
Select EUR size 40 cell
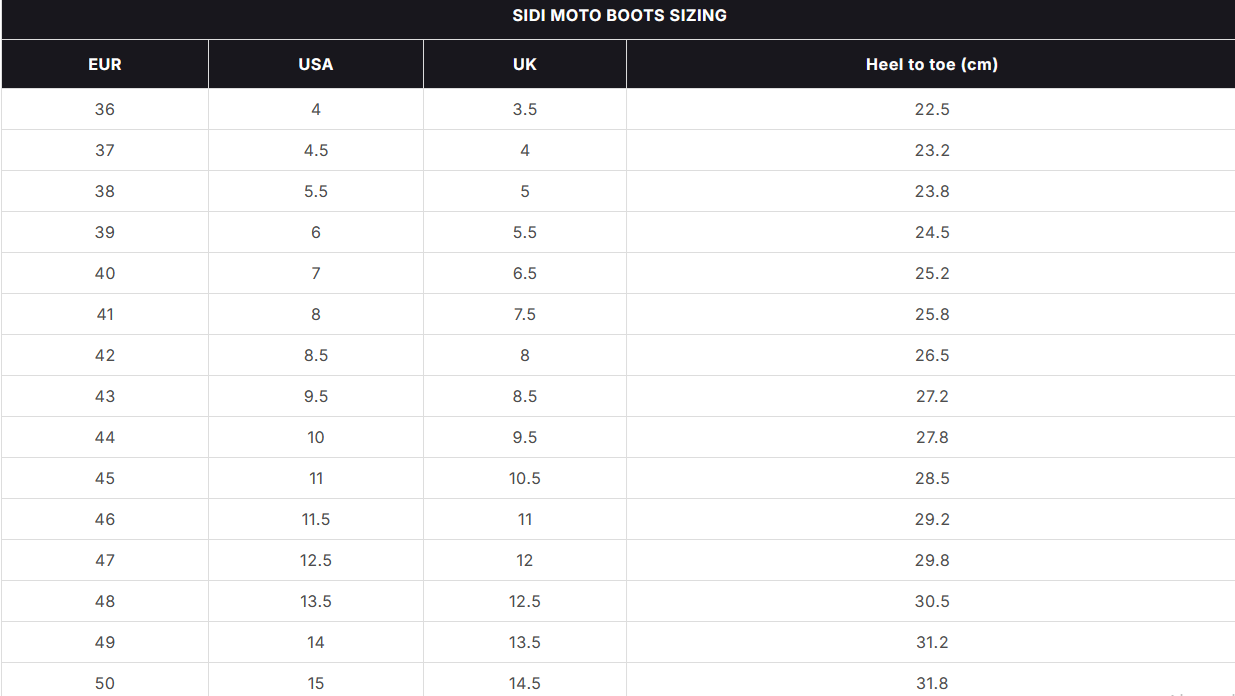pyautogui.click(x=105, y=273)
